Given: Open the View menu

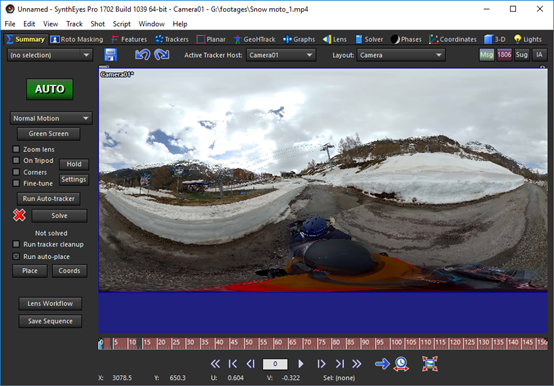Looking at the screenshot, I should point(51,24).
